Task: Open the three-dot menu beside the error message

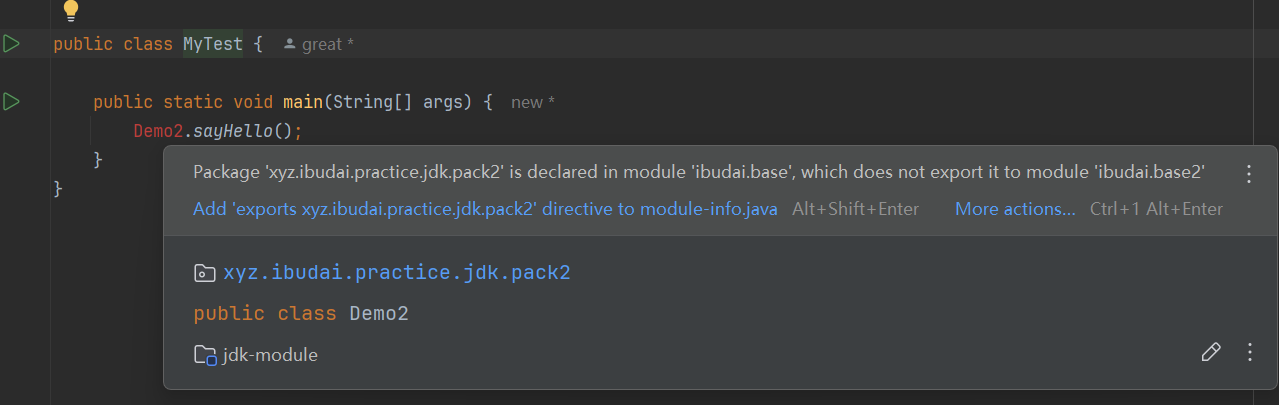Action: pyautogui.click(x=1248, y=174)
